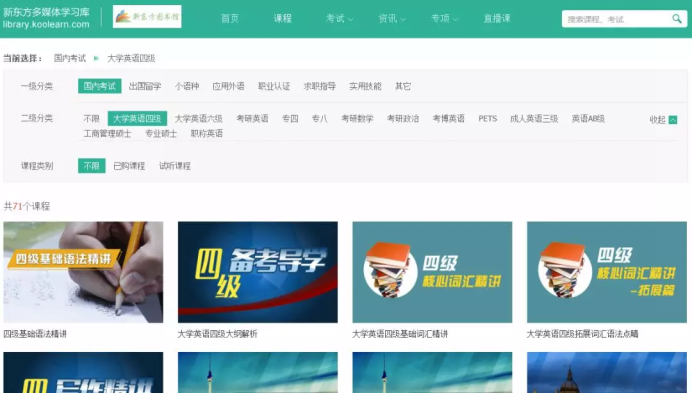The height and width of the screenshot is (394, 693).
Task: Click the library.koolearn.com site title
Action: pyautogui.click(x=46, y=24)
